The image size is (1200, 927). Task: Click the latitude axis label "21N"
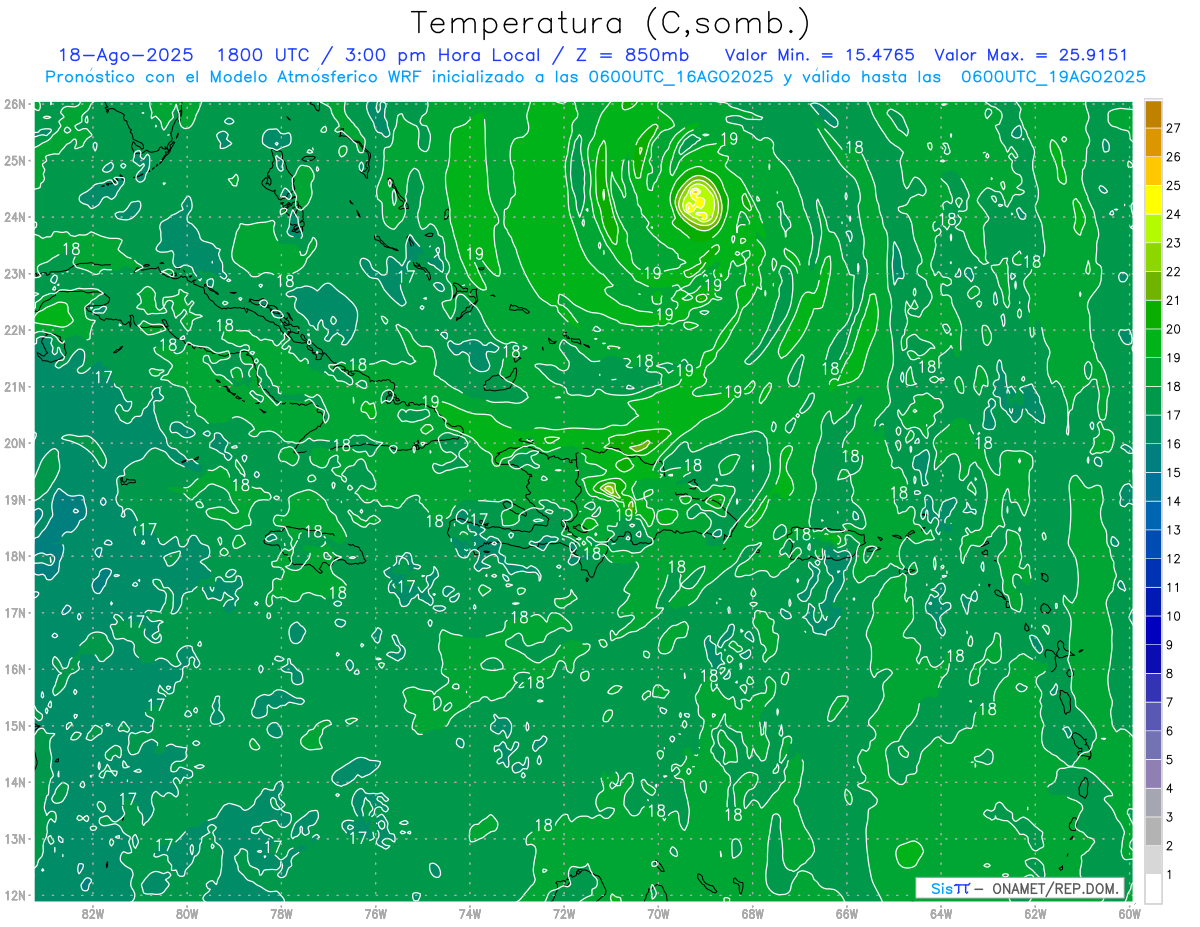pyautogui.click(x=15, y=386)
